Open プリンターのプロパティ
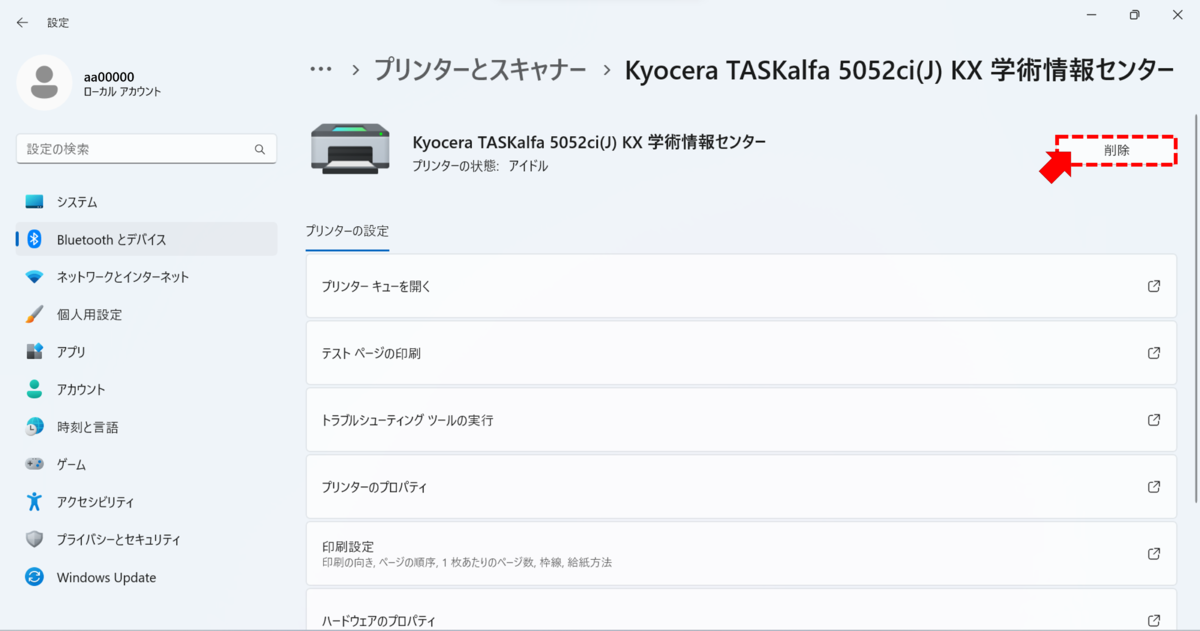The image size is (1200, 631). 741,487
